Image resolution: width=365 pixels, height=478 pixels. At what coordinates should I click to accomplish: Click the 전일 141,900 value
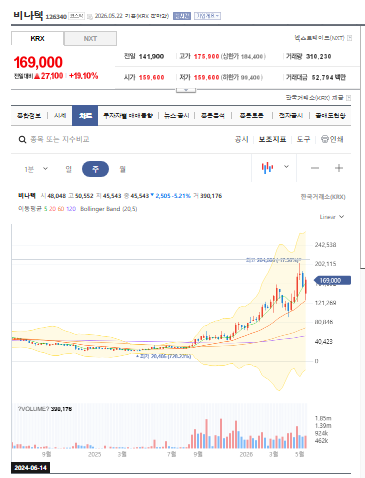click(151, 56)
